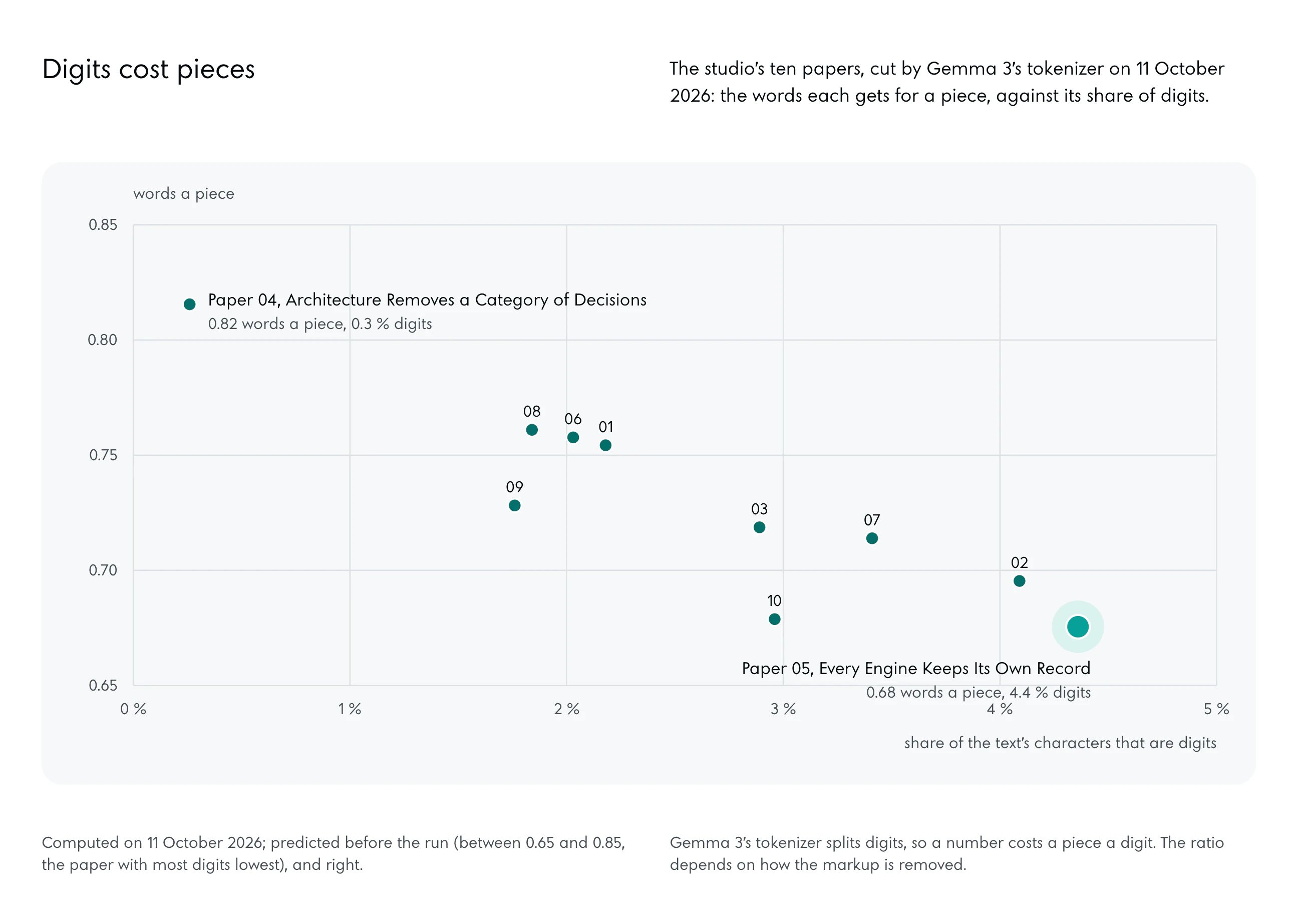Click data point labeled 06
The height and width of the screenshot is (924, 1298).
(x=573, y=438)
